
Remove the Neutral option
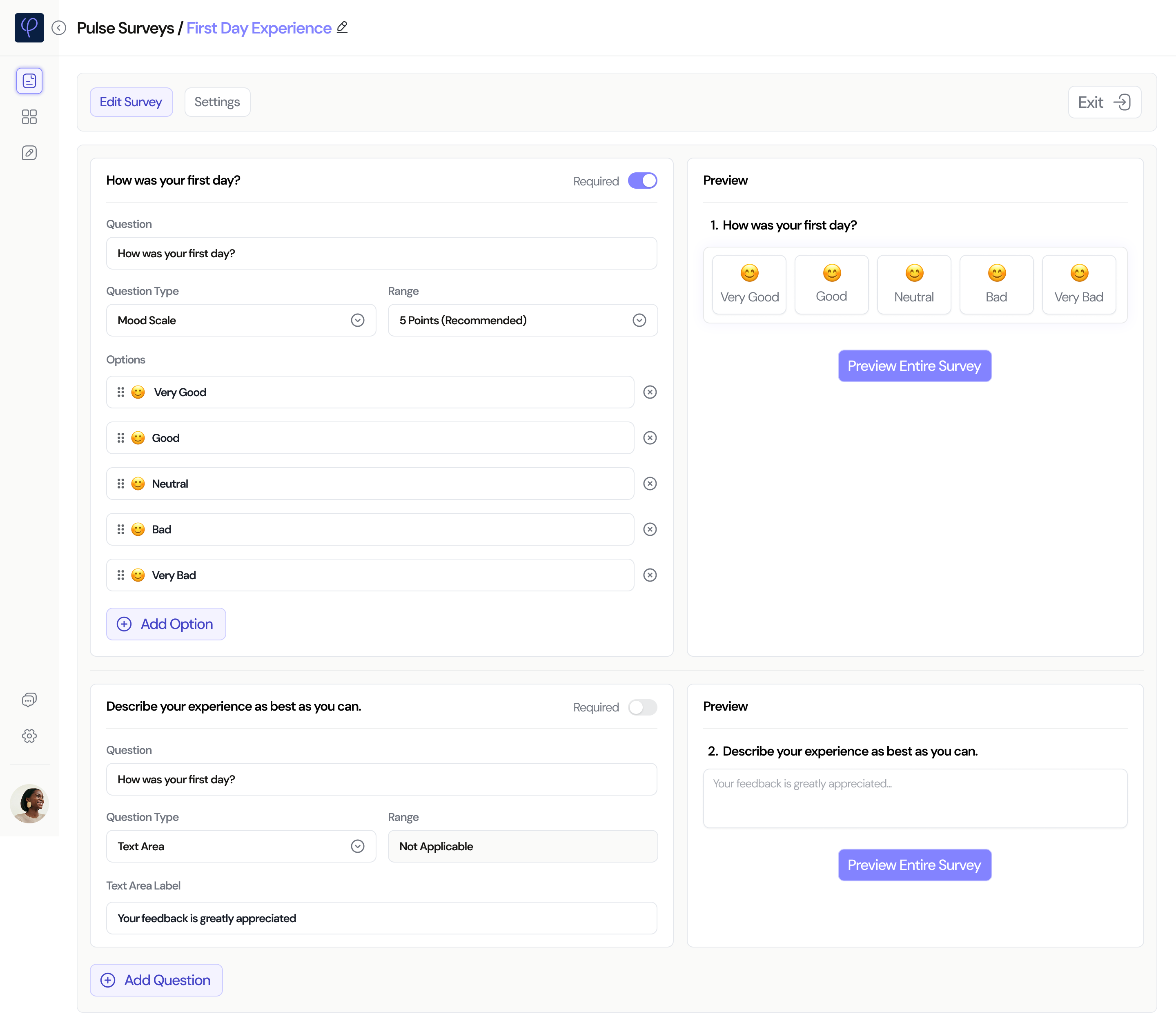tap(650, 484)
